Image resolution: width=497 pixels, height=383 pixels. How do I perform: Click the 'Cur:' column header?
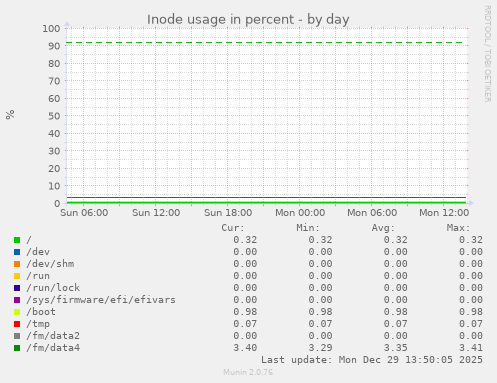[233, 228]
